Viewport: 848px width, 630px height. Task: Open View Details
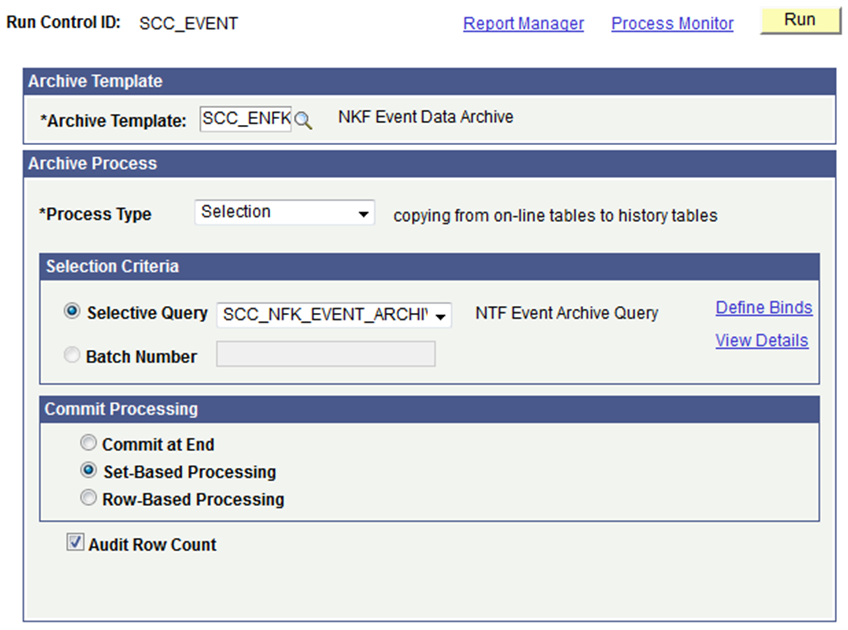coord(763,340)
